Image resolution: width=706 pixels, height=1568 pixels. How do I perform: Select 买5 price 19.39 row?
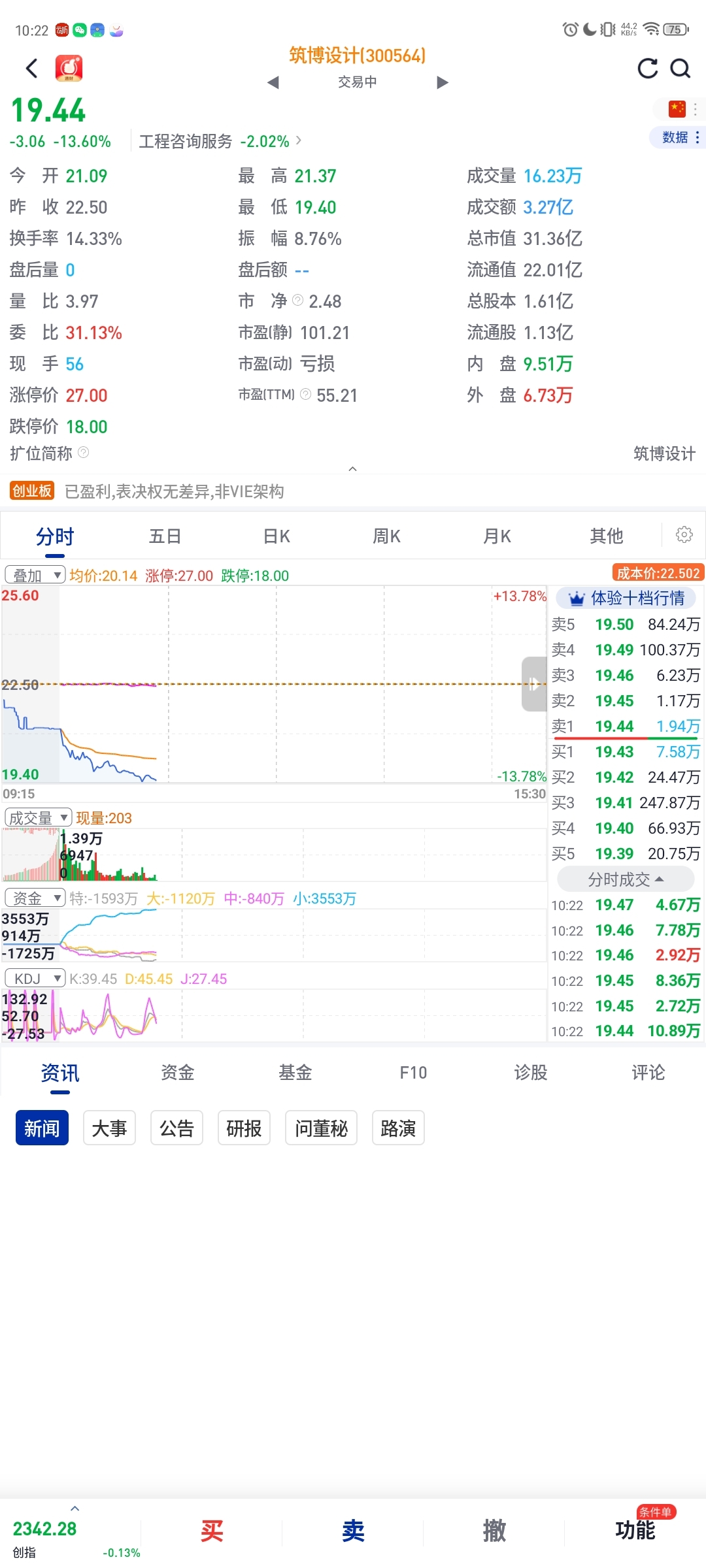[x=626, y=854]
